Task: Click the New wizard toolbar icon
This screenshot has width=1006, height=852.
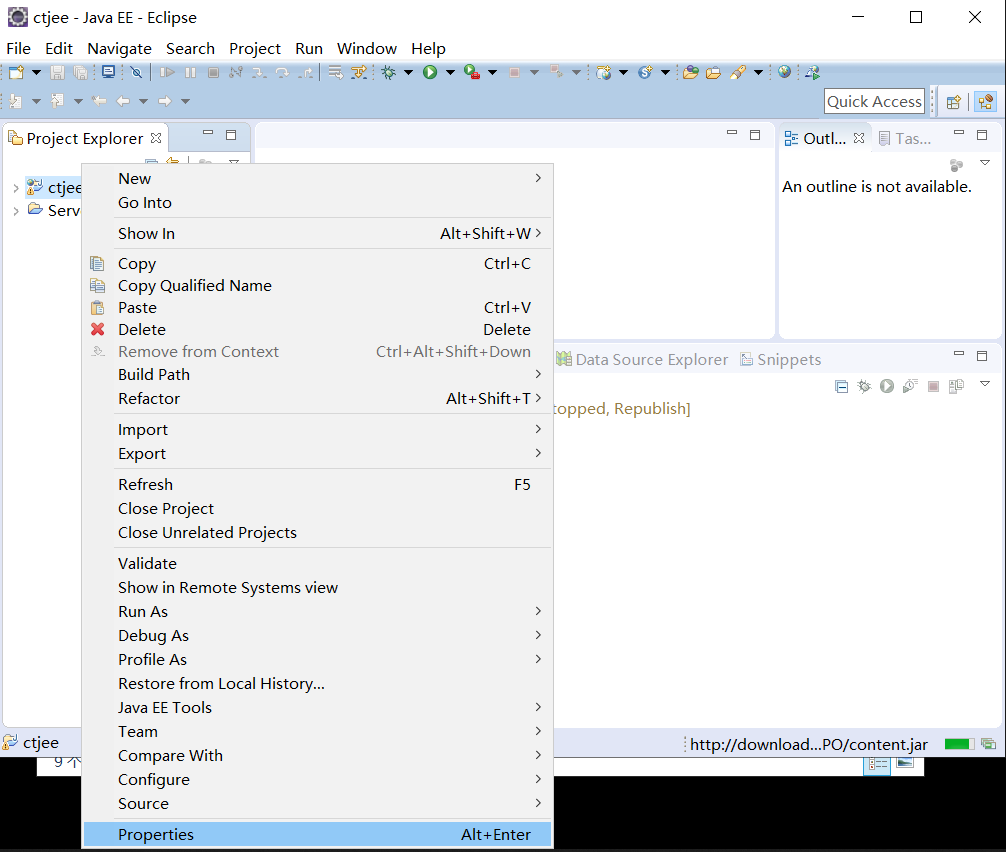Action: [x=17, y=72]
